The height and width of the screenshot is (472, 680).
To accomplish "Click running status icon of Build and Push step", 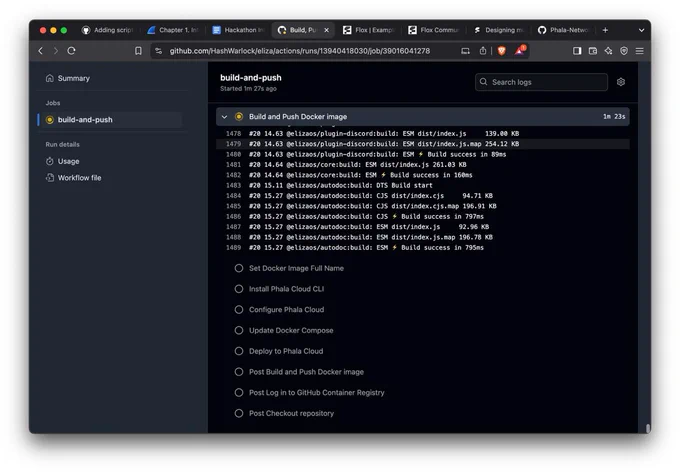I will [239, 117].
